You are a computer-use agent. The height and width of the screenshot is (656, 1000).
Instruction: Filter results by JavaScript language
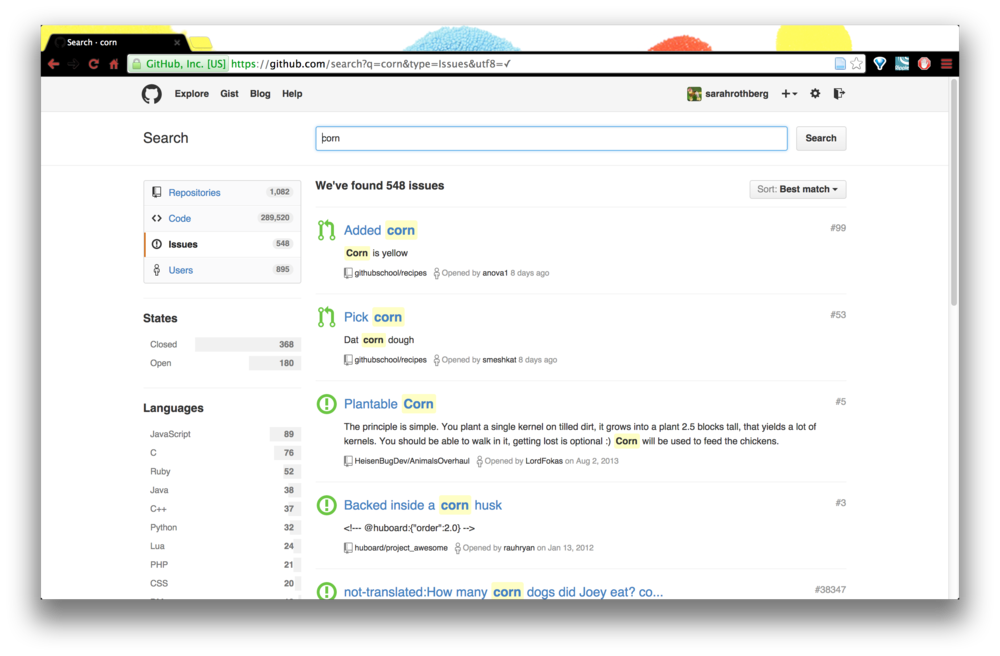click(x=222, y=434)
